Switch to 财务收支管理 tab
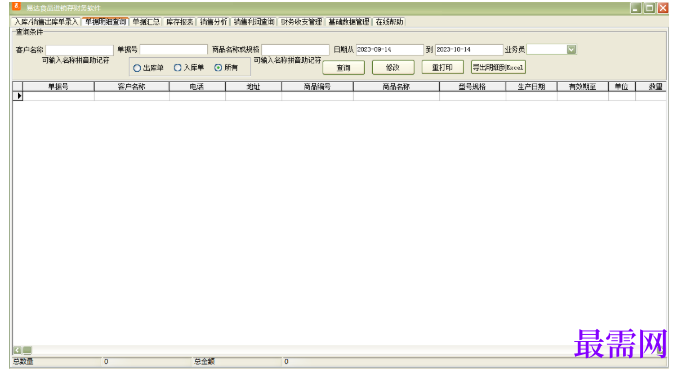This screenshot has width=686, height=375. click(301, 21)
